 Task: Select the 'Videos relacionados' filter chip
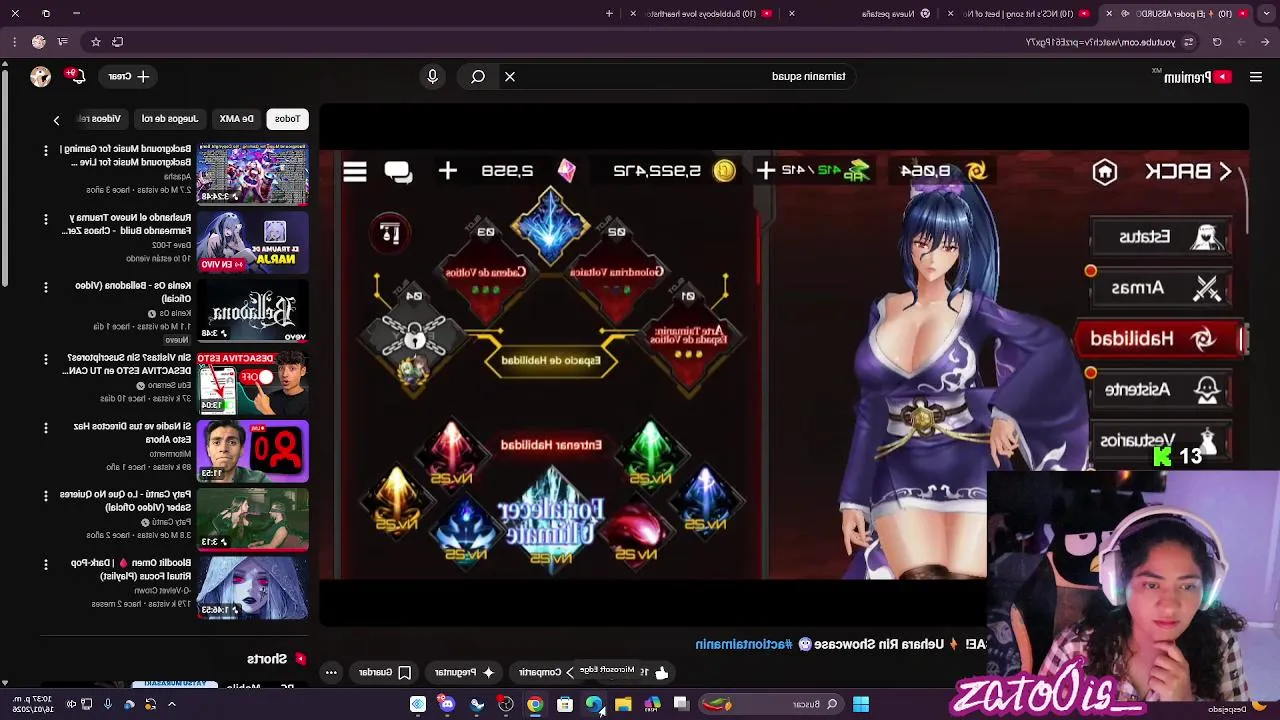(103, 118)
